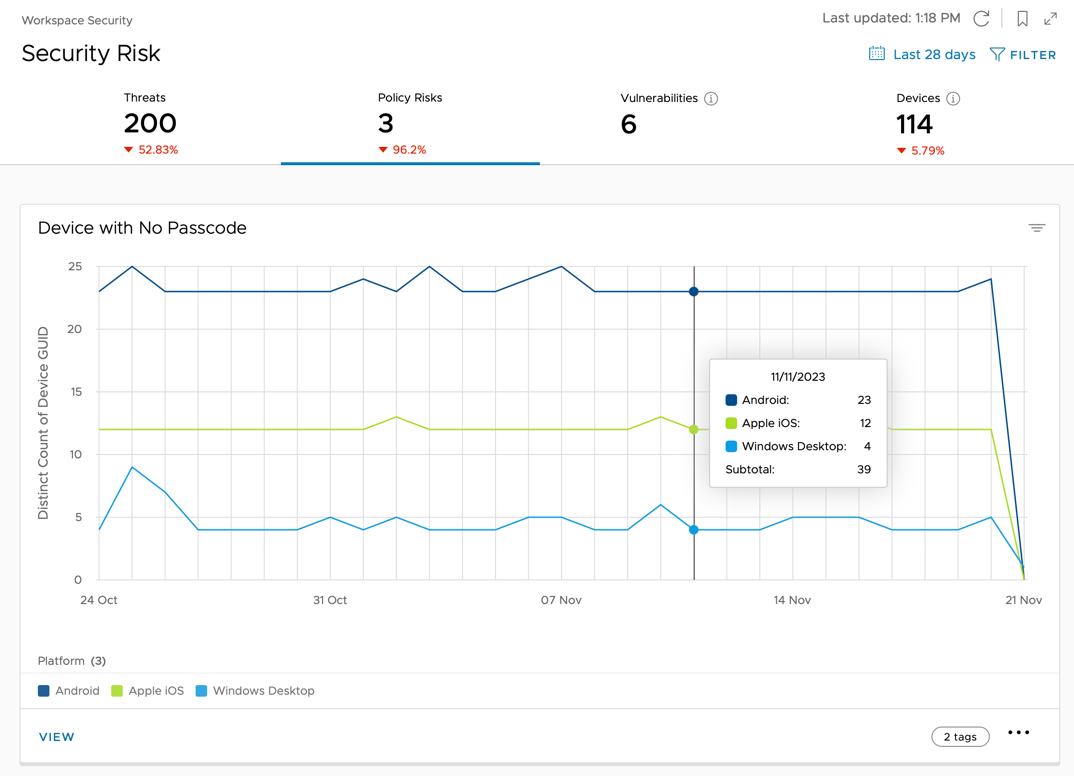This screenshot has height=776, width=1074.
Task: Open the FILTER panel
Action: coord(1023,54)
